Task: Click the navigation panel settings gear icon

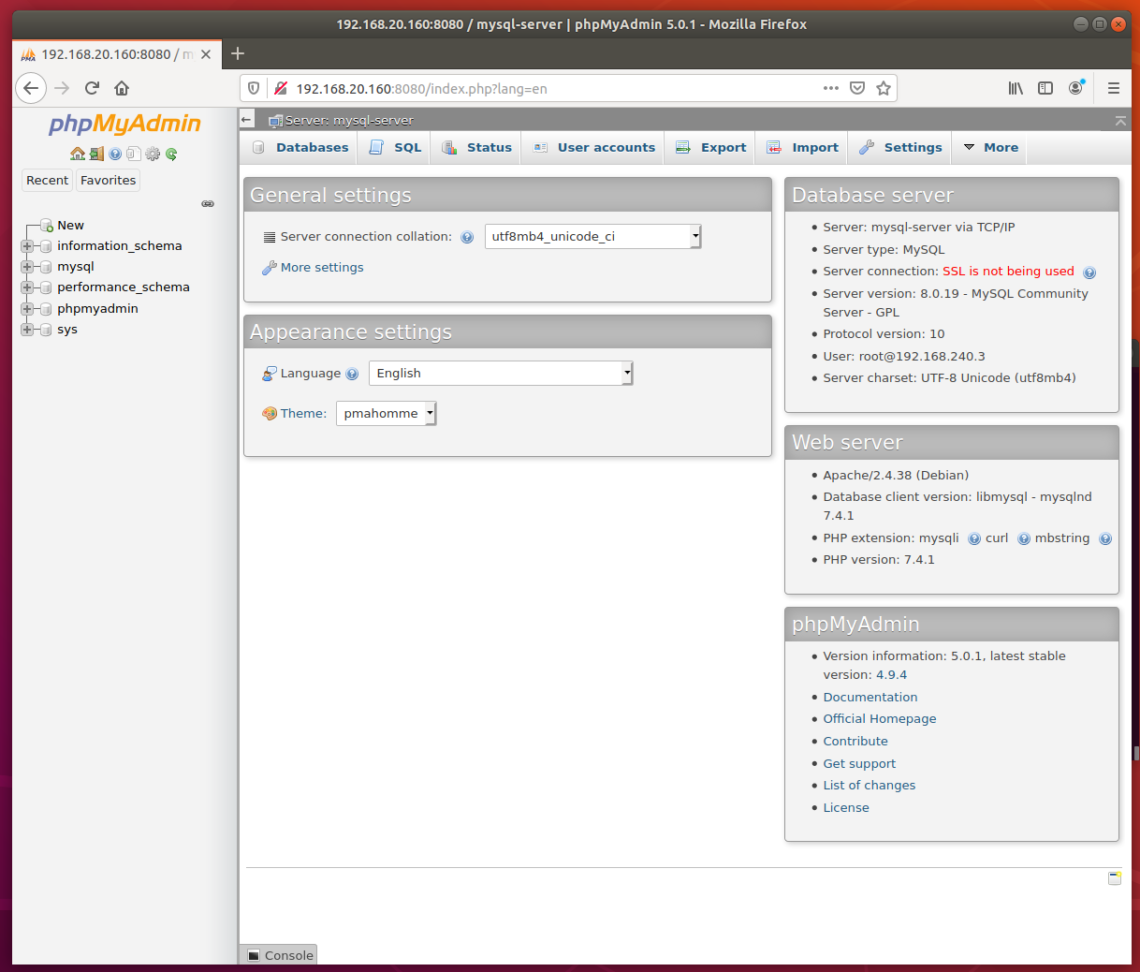Action: (x=152, y=153)
